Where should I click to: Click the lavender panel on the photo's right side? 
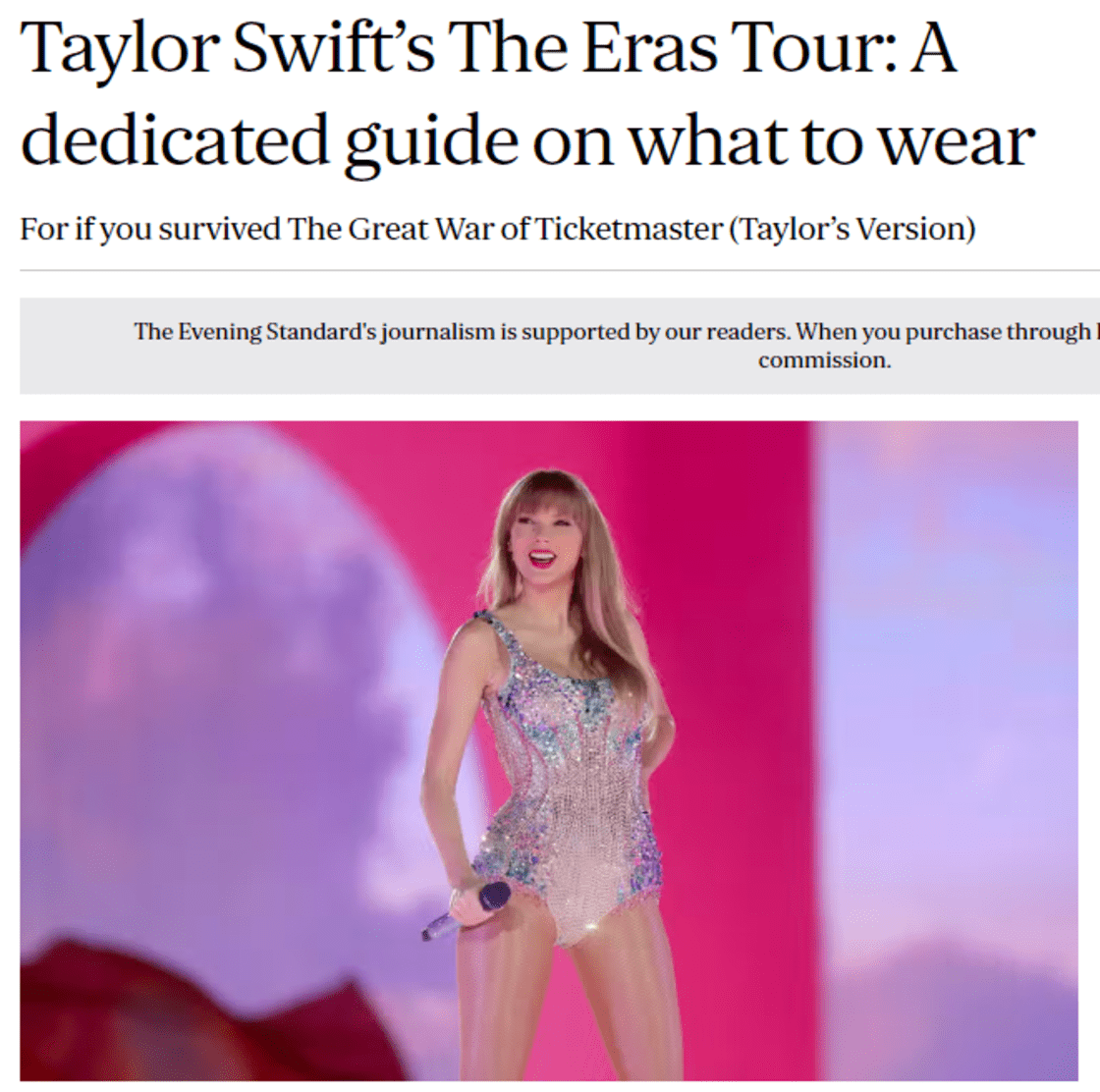(x=947, y=701)
